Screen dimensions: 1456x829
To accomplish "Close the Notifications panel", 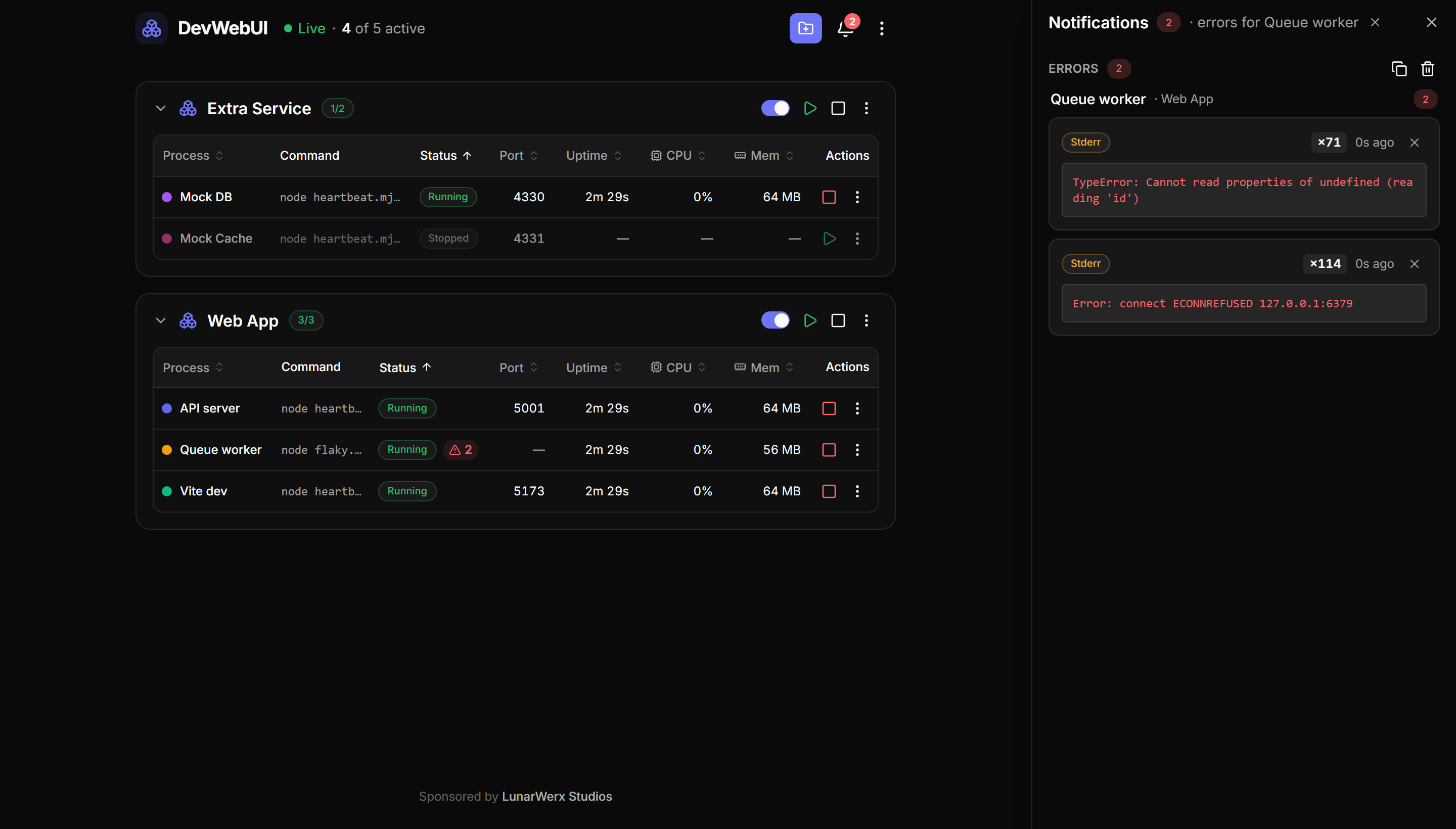I will 1431,22.
